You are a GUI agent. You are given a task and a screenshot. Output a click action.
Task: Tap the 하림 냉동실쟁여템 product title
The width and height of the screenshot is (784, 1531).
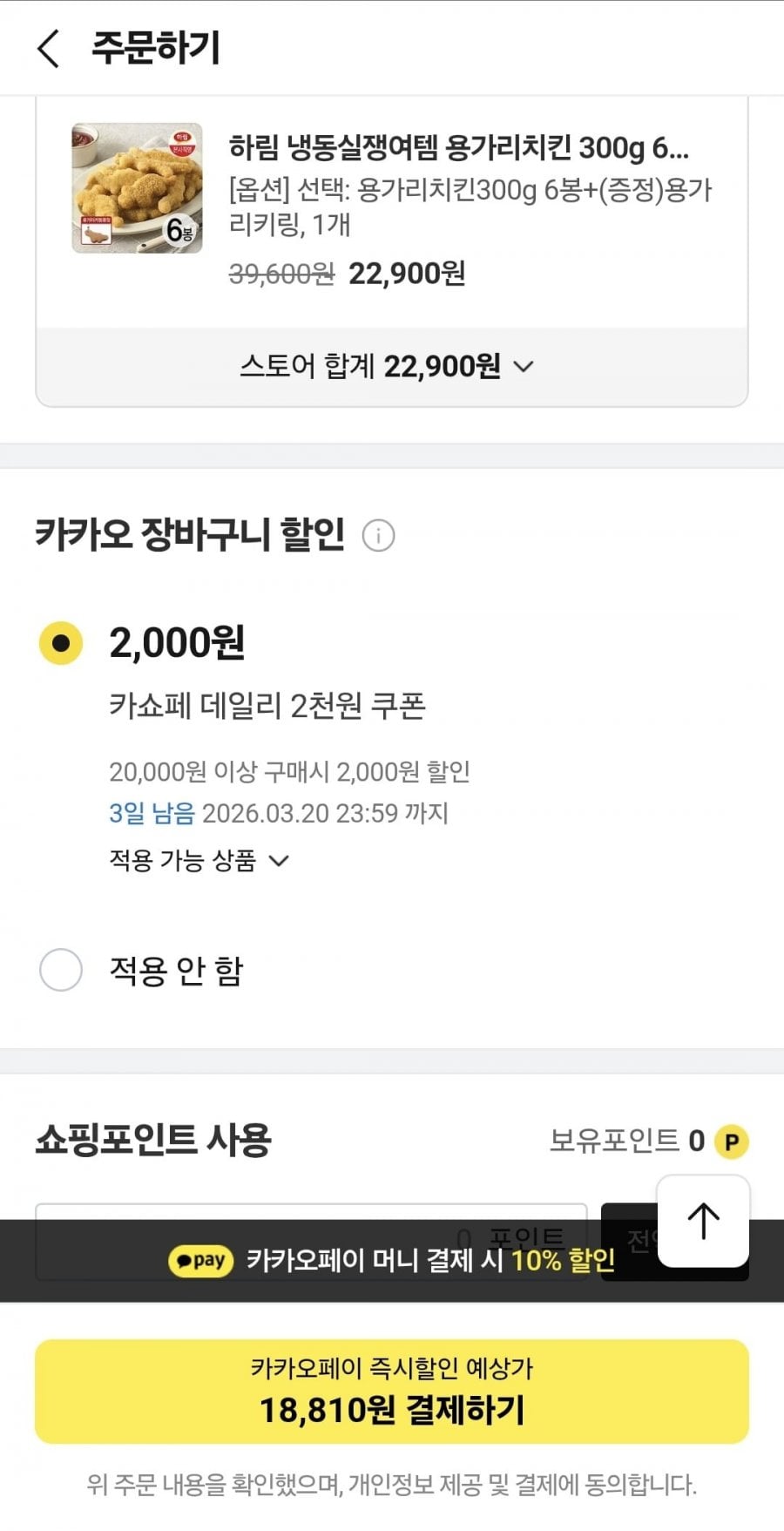click(458, 148)
